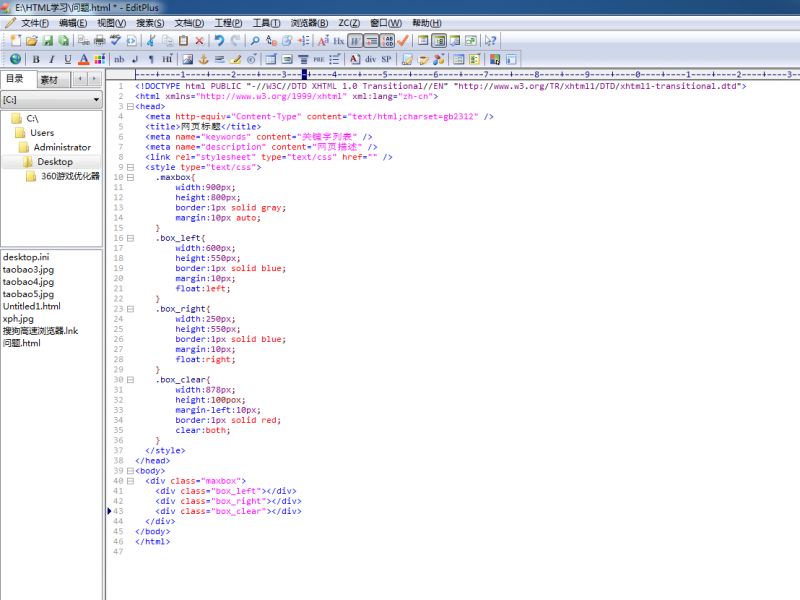Click the View in Browser globe icon
Viewport: 800px width, 600px height.
pos(15,59)
